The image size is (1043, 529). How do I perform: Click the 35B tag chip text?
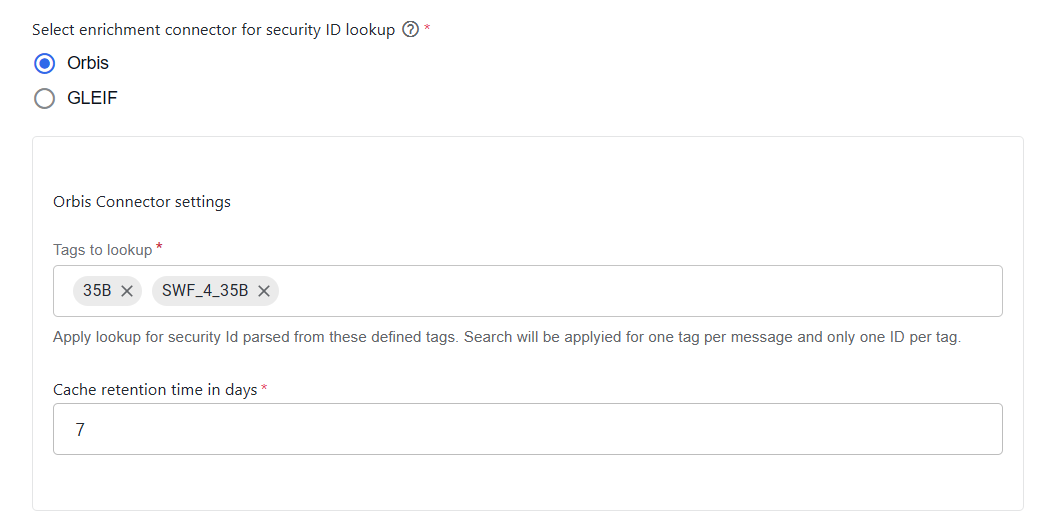(x=97, y=291)
